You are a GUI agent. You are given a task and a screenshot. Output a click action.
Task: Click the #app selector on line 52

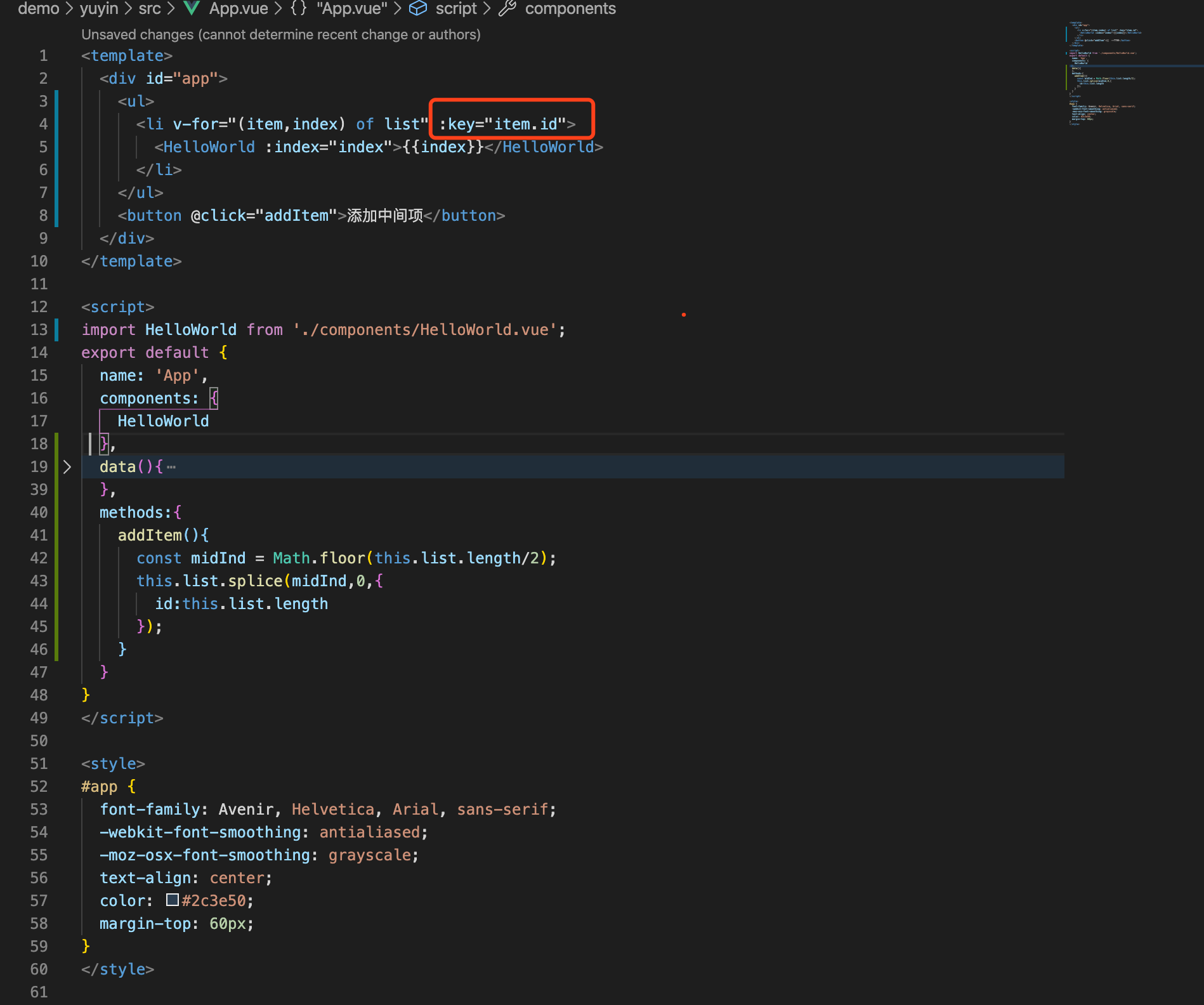coord(100,787)
